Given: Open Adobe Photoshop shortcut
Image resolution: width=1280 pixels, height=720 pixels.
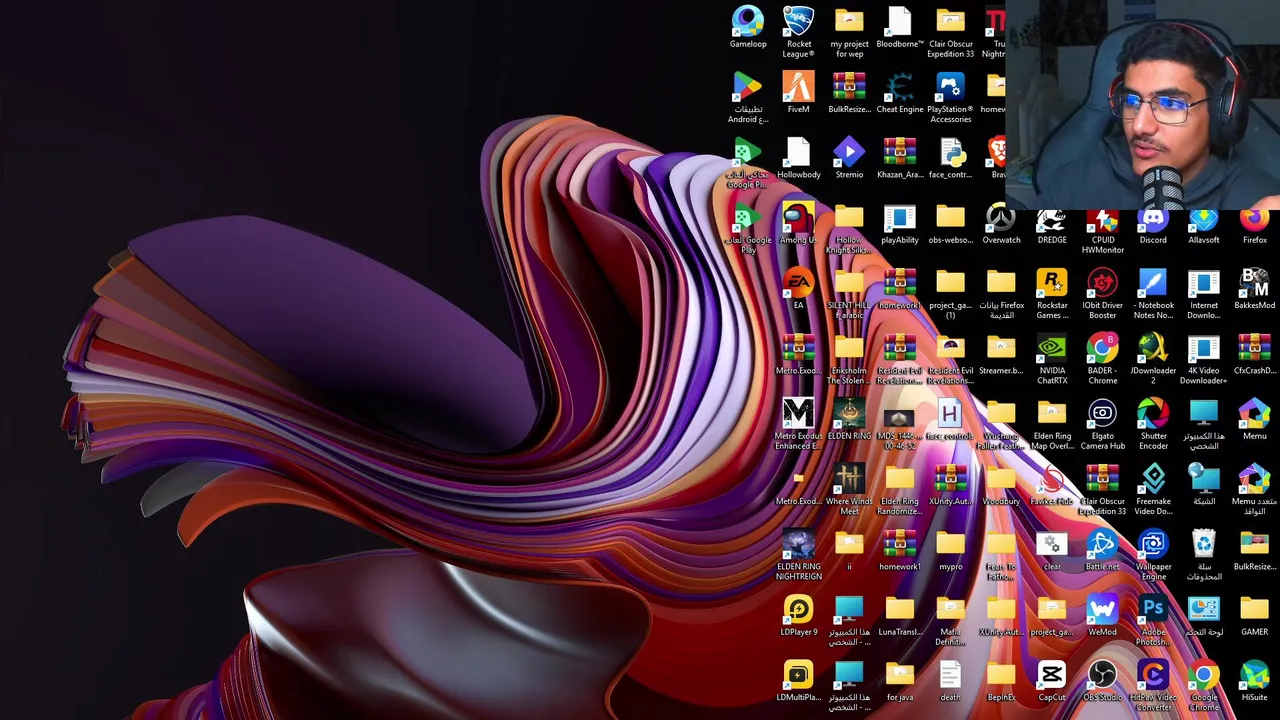Looking at the screenshot, I should [1153, 621].
